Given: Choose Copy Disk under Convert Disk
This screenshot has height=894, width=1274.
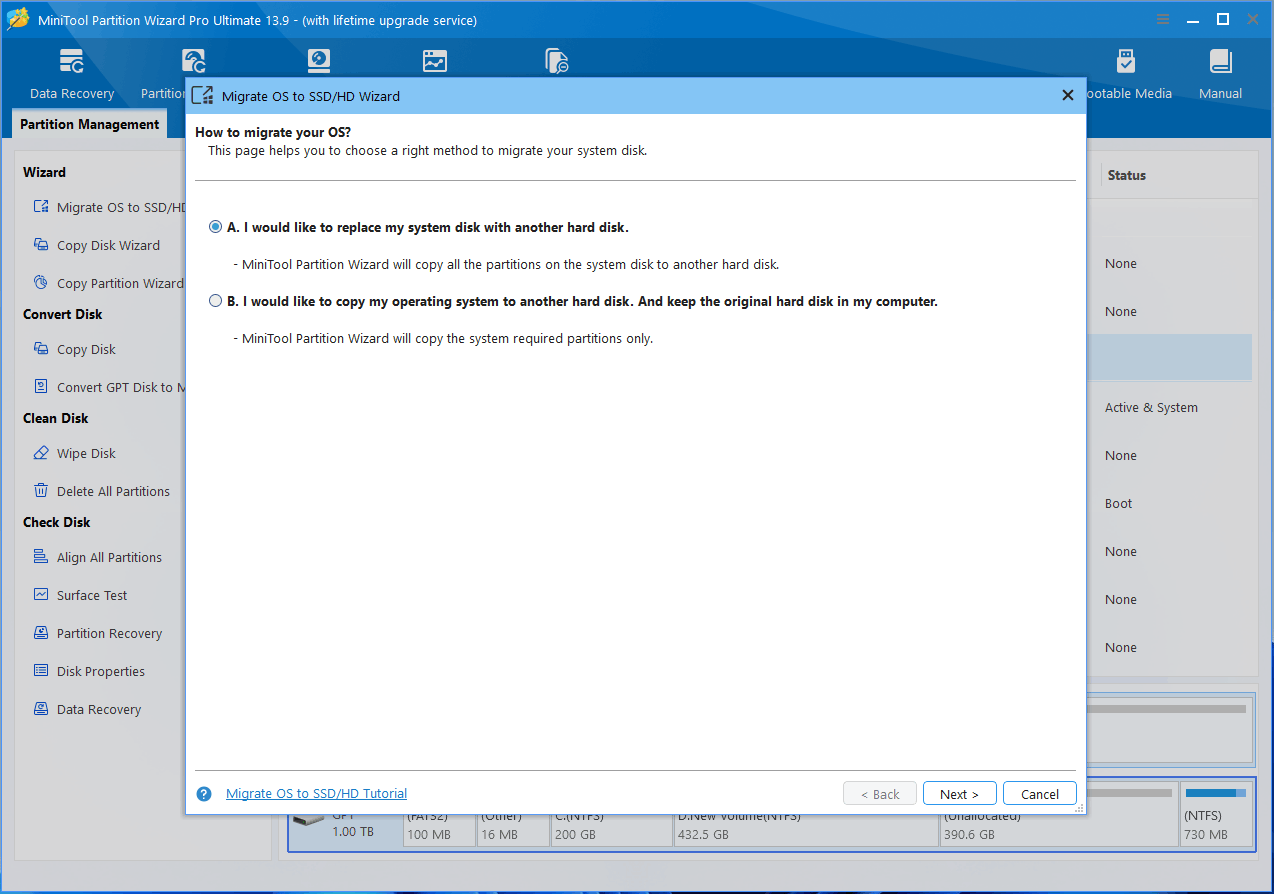Looking at the screenshot, I should coord(74,349).
